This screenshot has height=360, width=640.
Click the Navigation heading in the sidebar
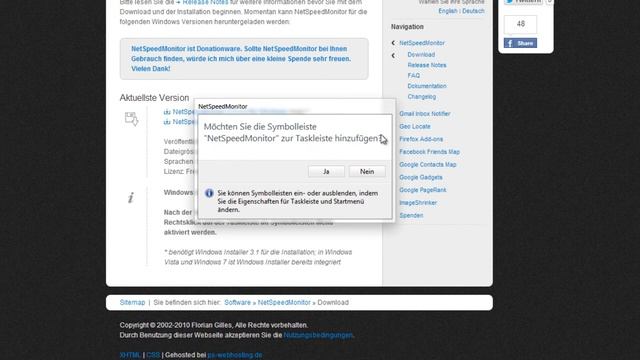click(407, 27)
